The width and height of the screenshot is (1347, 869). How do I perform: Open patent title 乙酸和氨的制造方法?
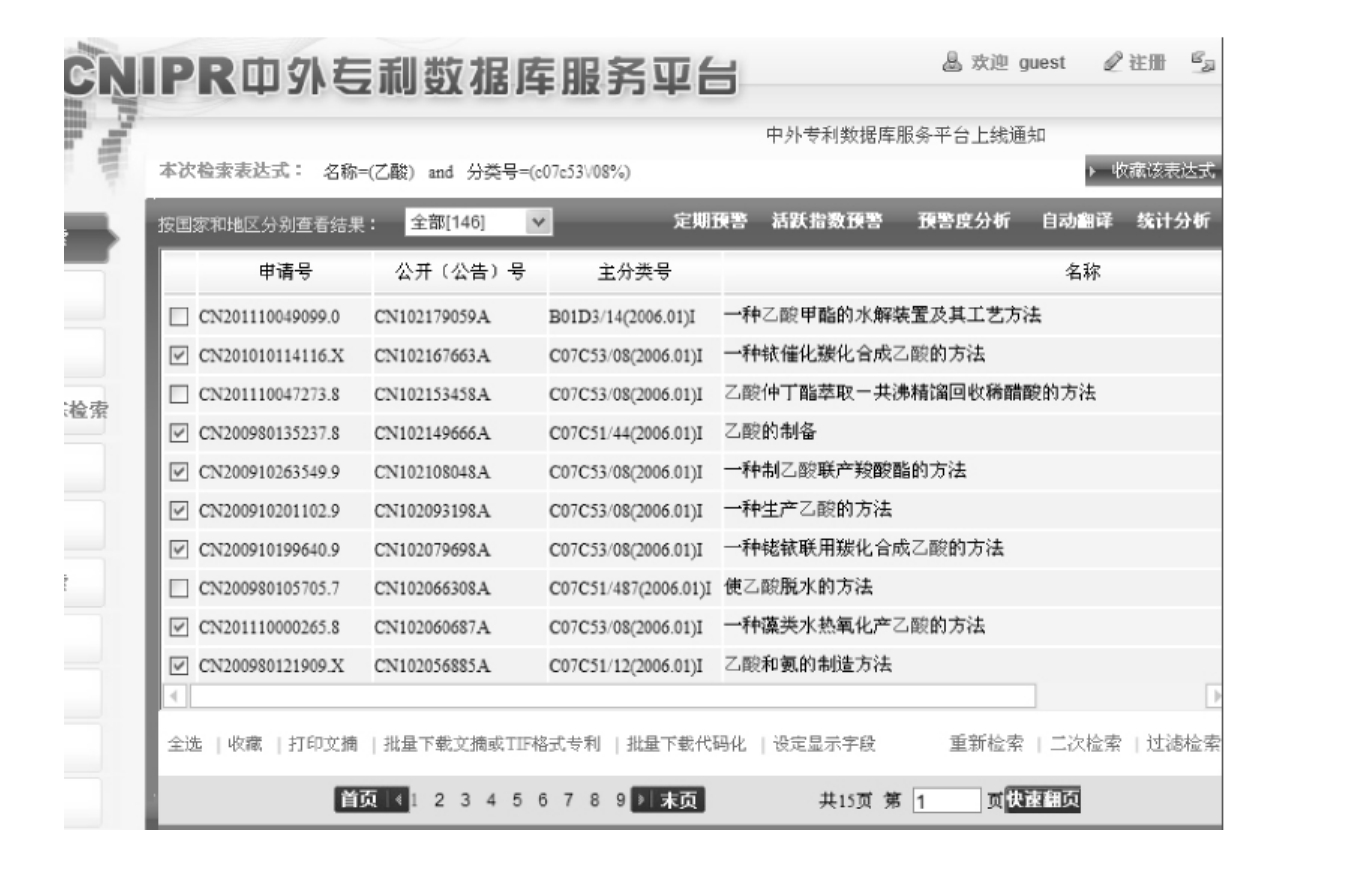(808, 664)
